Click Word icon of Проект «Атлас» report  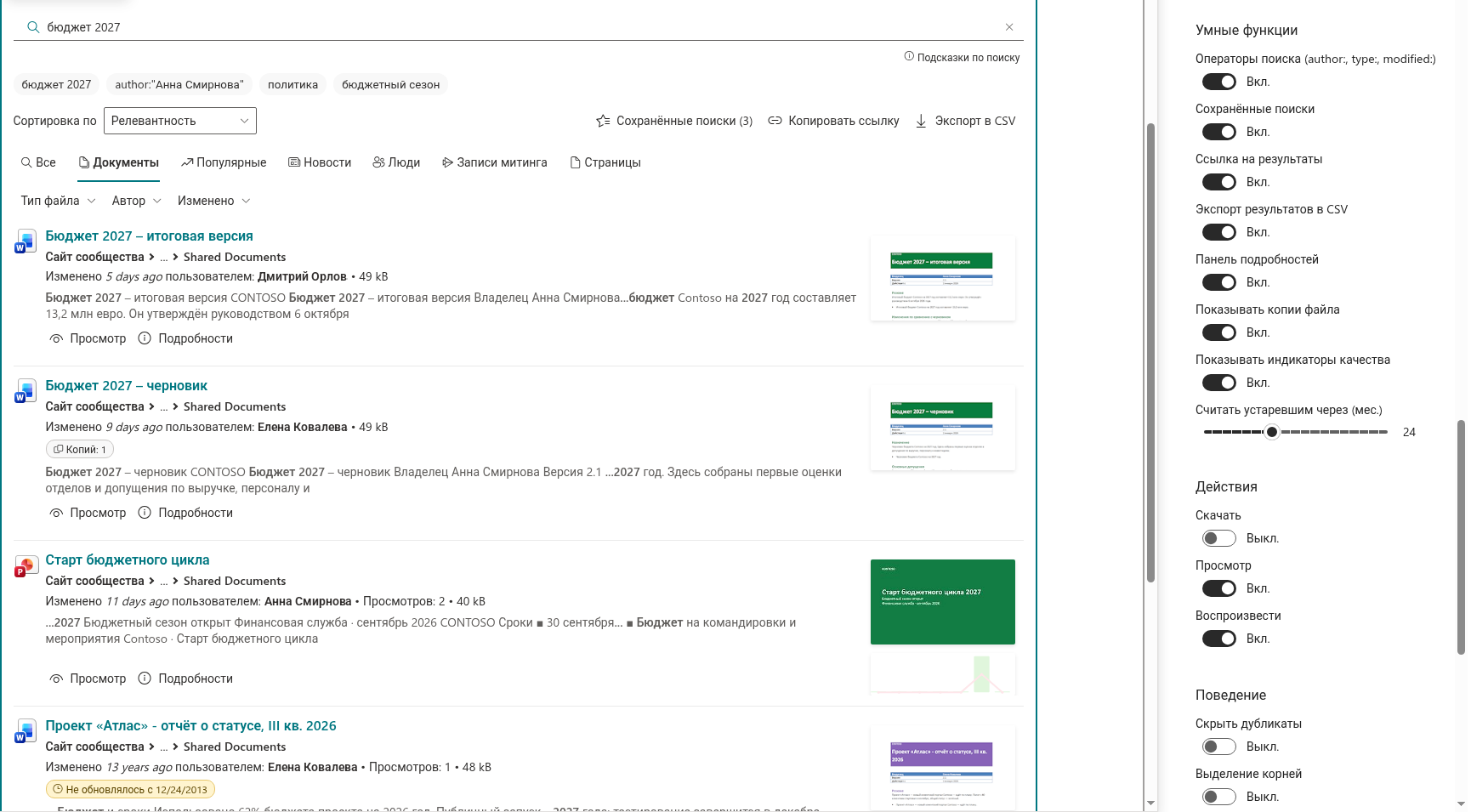(26, 731)
